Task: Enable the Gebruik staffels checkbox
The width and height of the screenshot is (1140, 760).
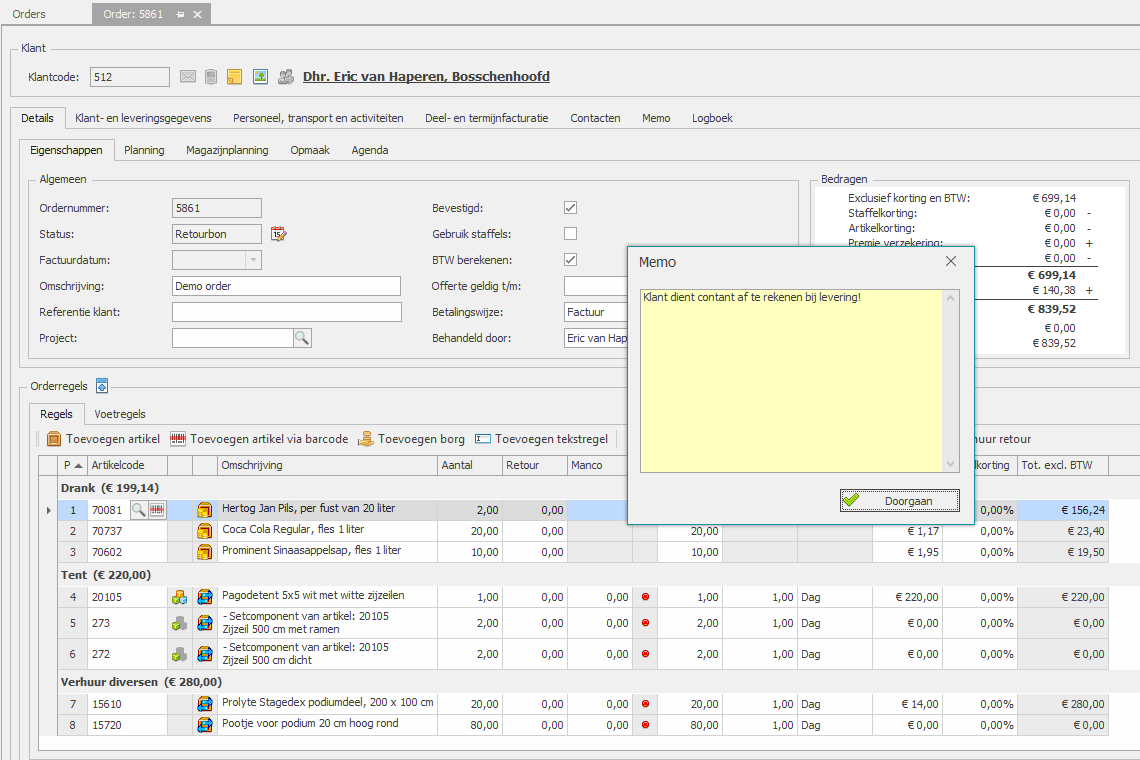Action: pyautogui.click(x=570, y=233)
